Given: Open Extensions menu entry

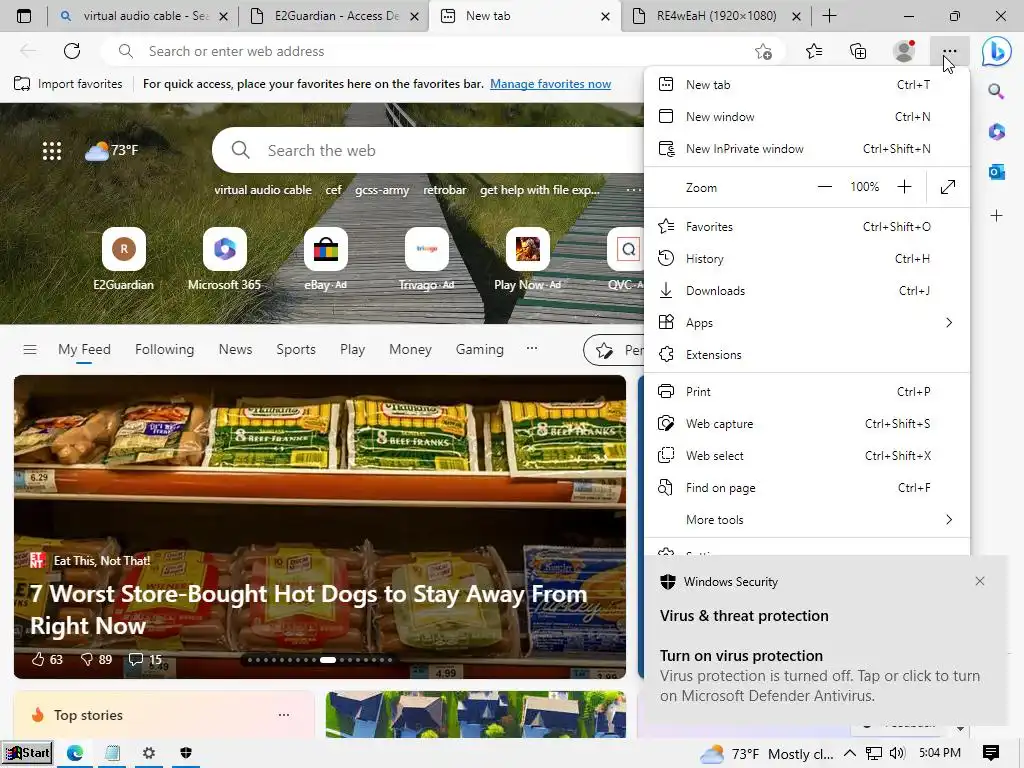Looking at the screenshot, I should (807, 355).
